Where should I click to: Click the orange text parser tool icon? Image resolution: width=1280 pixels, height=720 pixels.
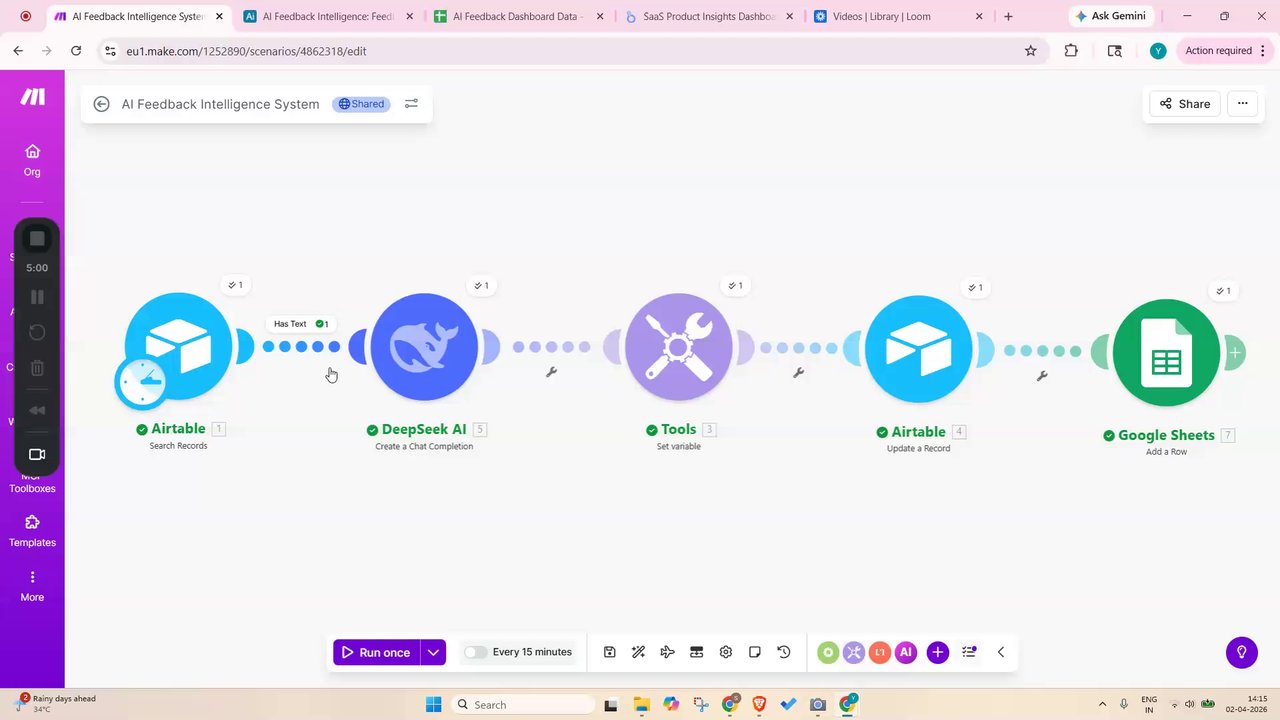point(880,652)
